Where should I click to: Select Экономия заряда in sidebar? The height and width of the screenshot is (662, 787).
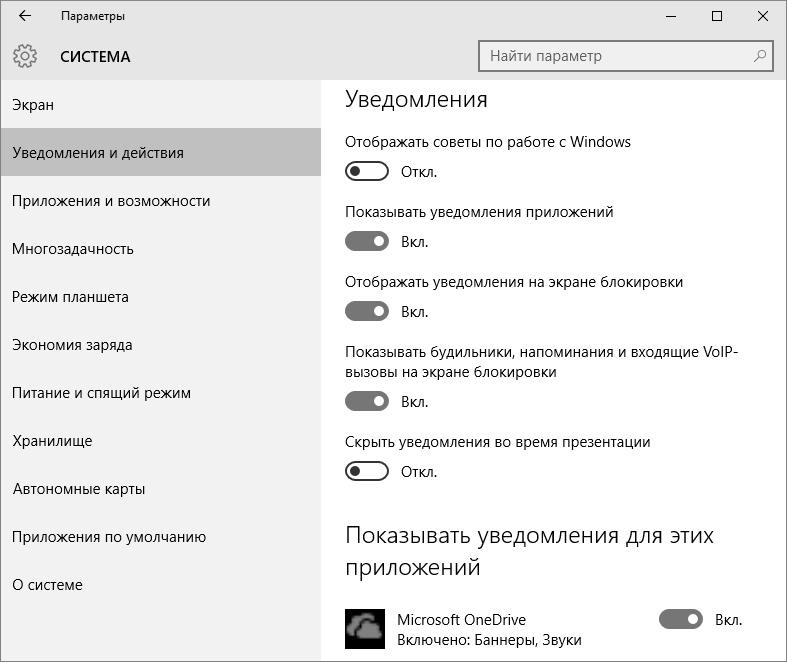point(72,345)
